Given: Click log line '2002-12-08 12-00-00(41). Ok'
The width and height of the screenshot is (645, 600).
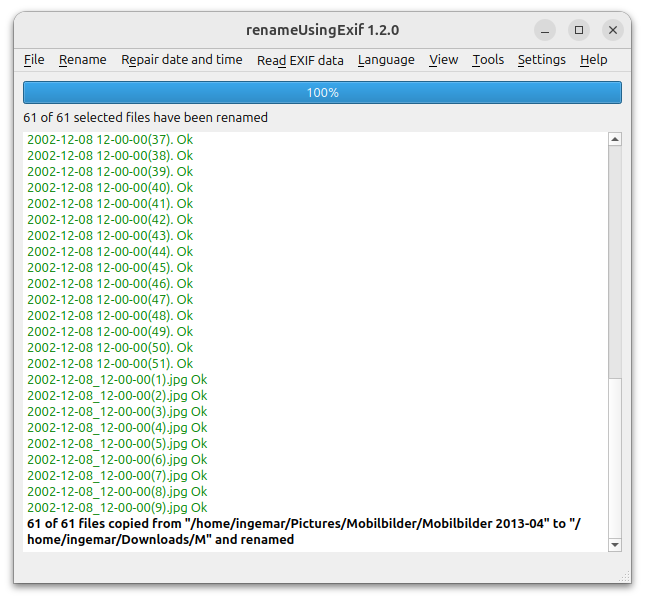Looking at the screenshot, I should tap(110, 204).
